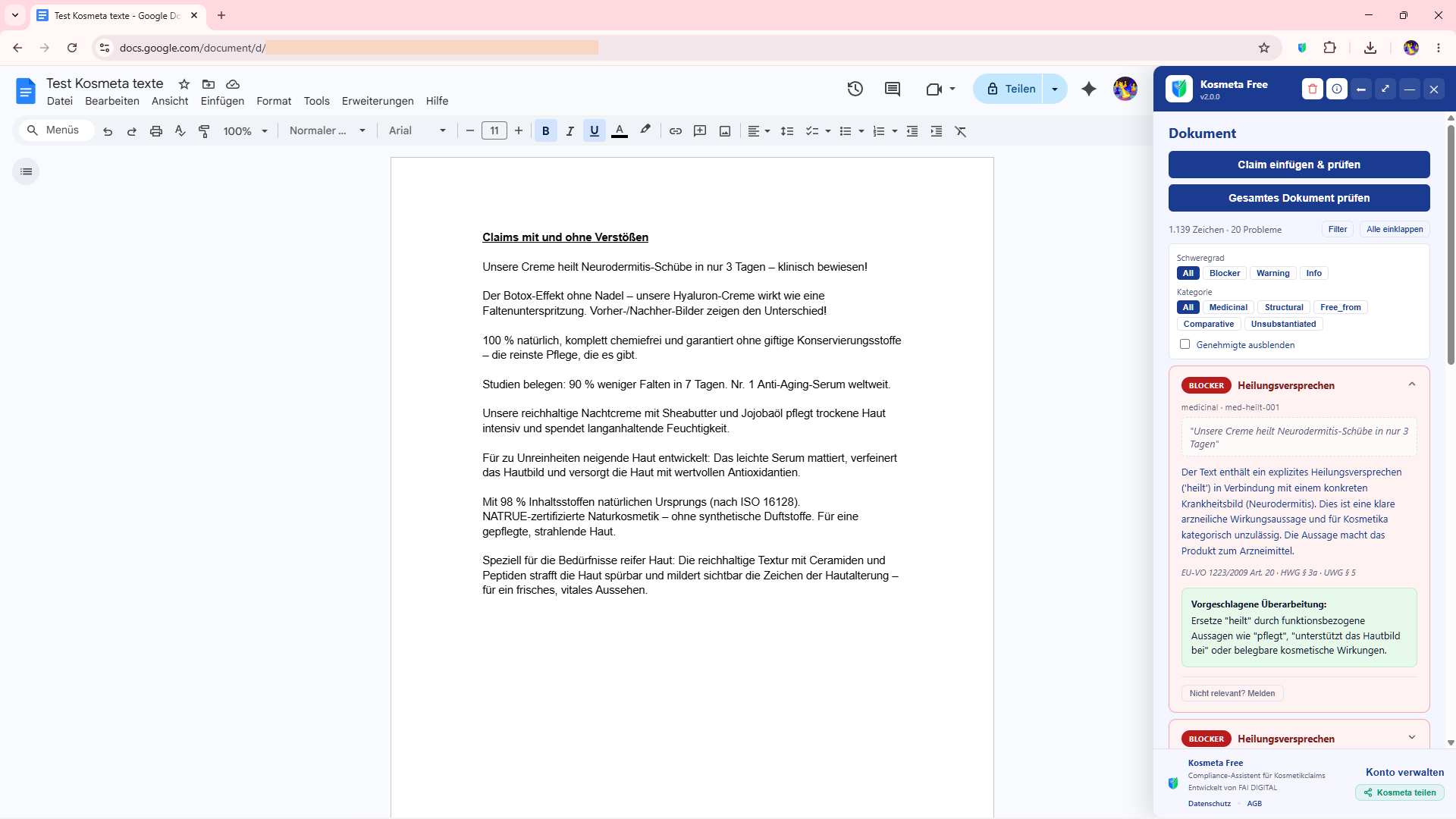Select the Info severity filter

1313,274
